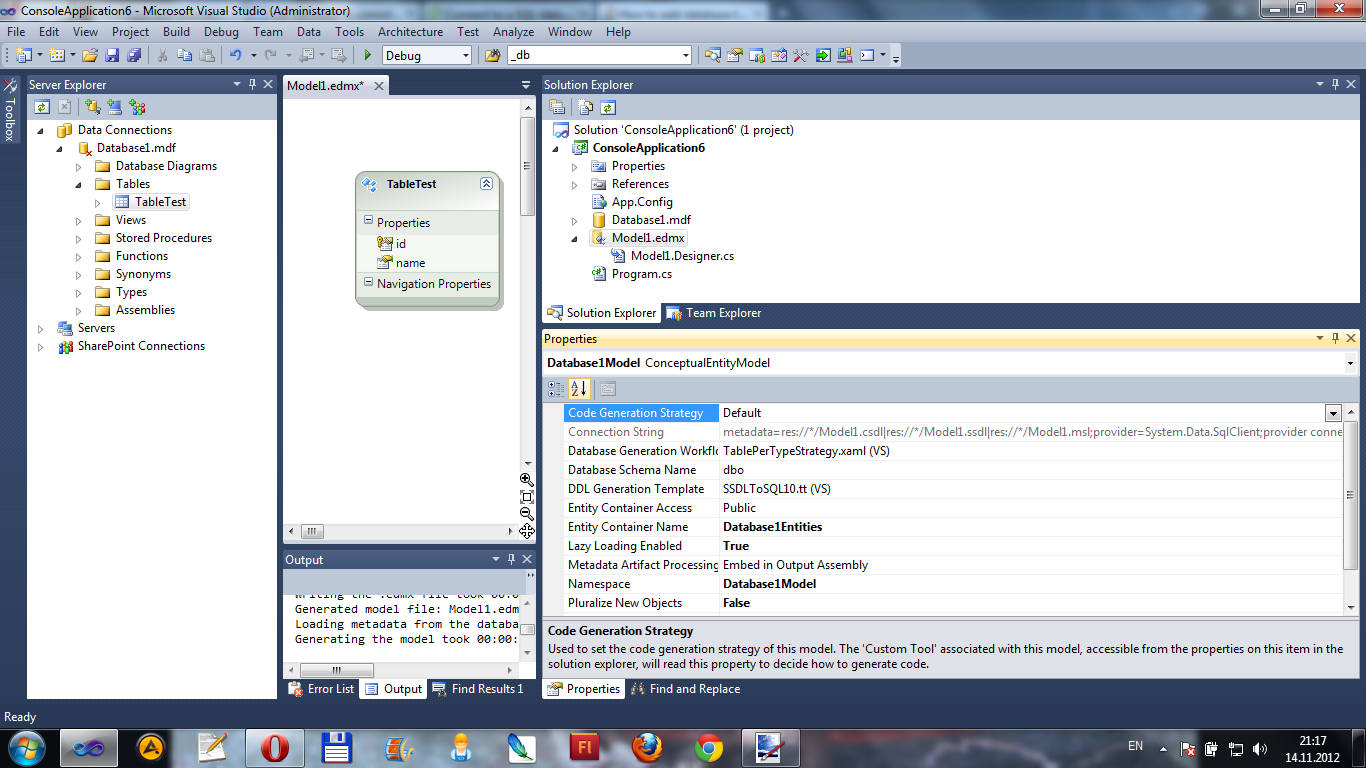This screenshot has width=1366, height=768.
Task: Collapse the Properties section of TableTest entity
Action: [367, 222]
